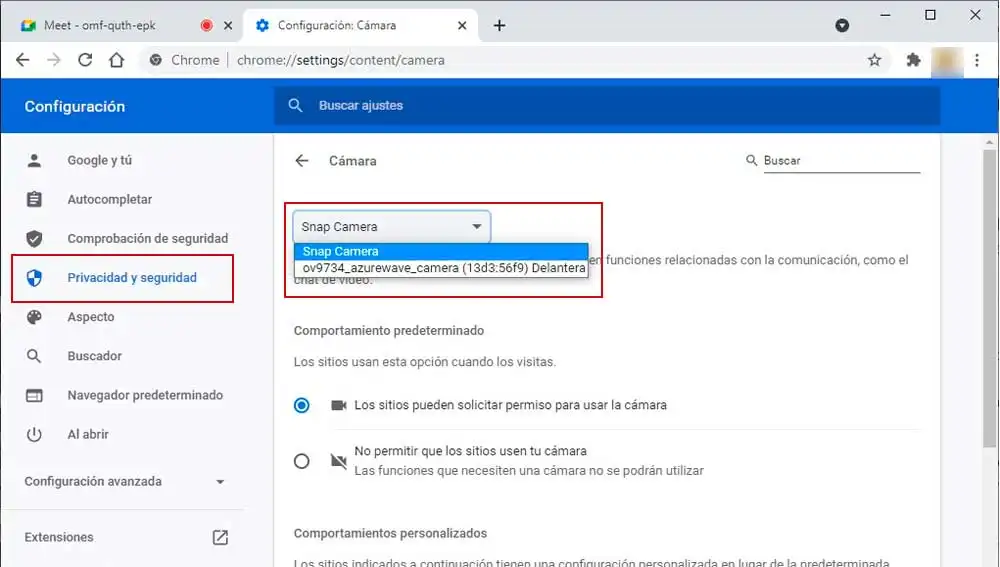
Task: Open Google y tú settings
Action: [x=99, y=160]
